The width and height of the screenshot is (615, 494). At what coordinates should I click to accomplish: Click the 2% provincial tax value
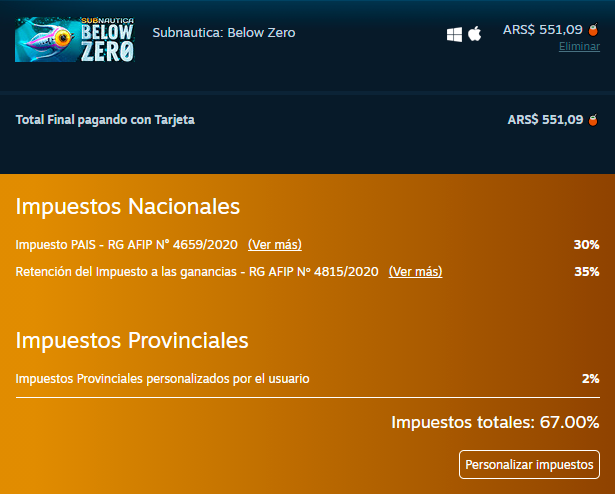(590, 379)
